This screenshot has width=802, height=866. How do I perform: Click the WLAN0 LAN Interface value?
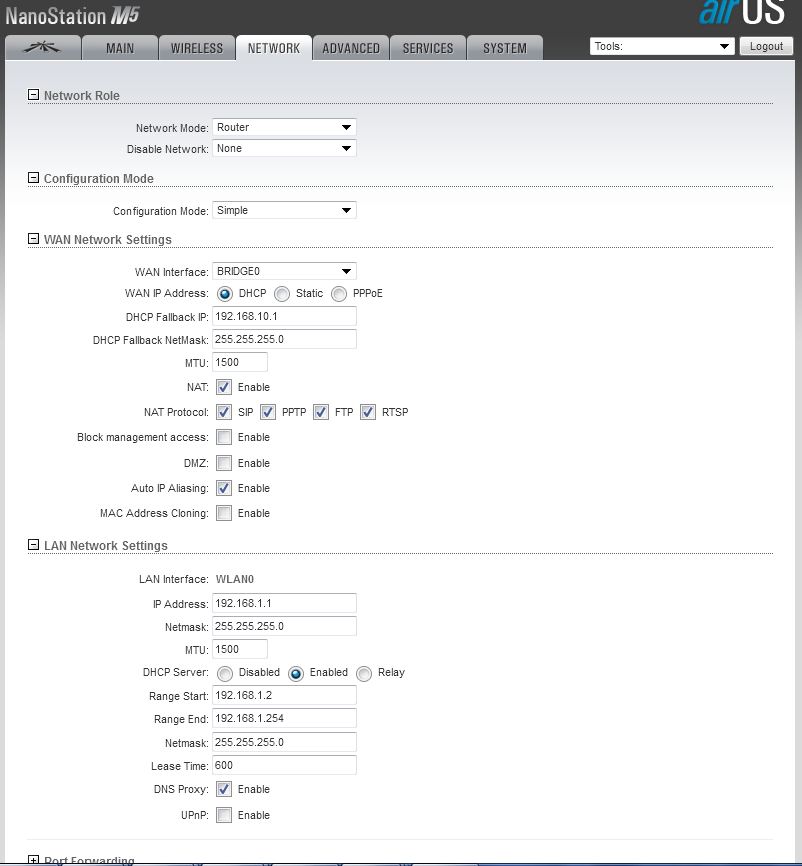point(235,579)
